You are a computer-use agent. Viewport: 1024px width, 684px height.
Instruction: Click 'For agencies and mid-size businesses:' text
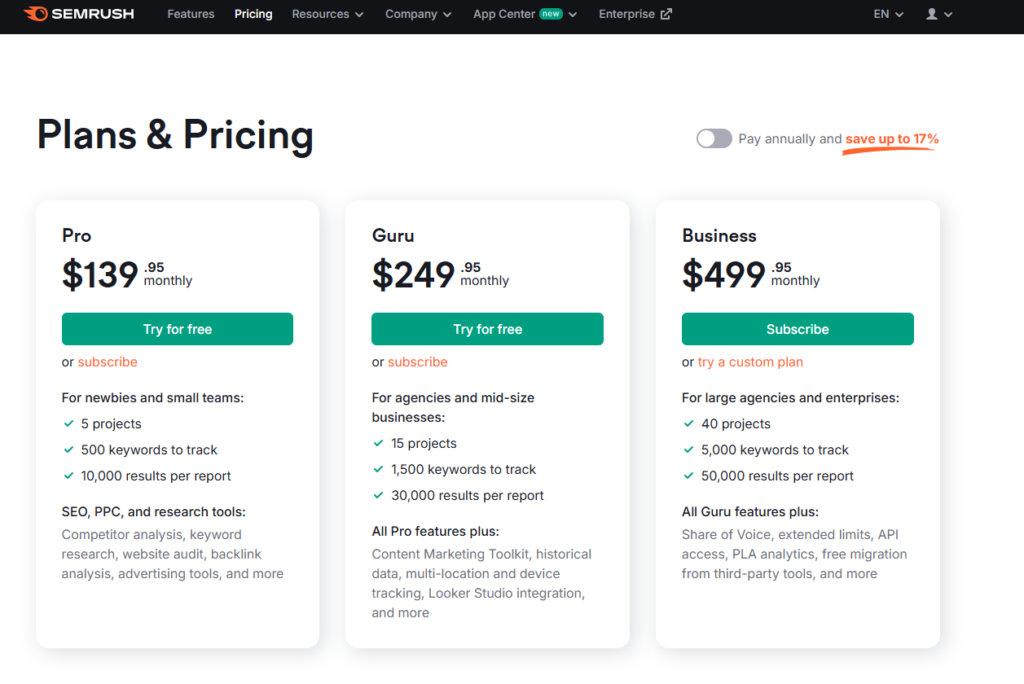tap(453, 408)
